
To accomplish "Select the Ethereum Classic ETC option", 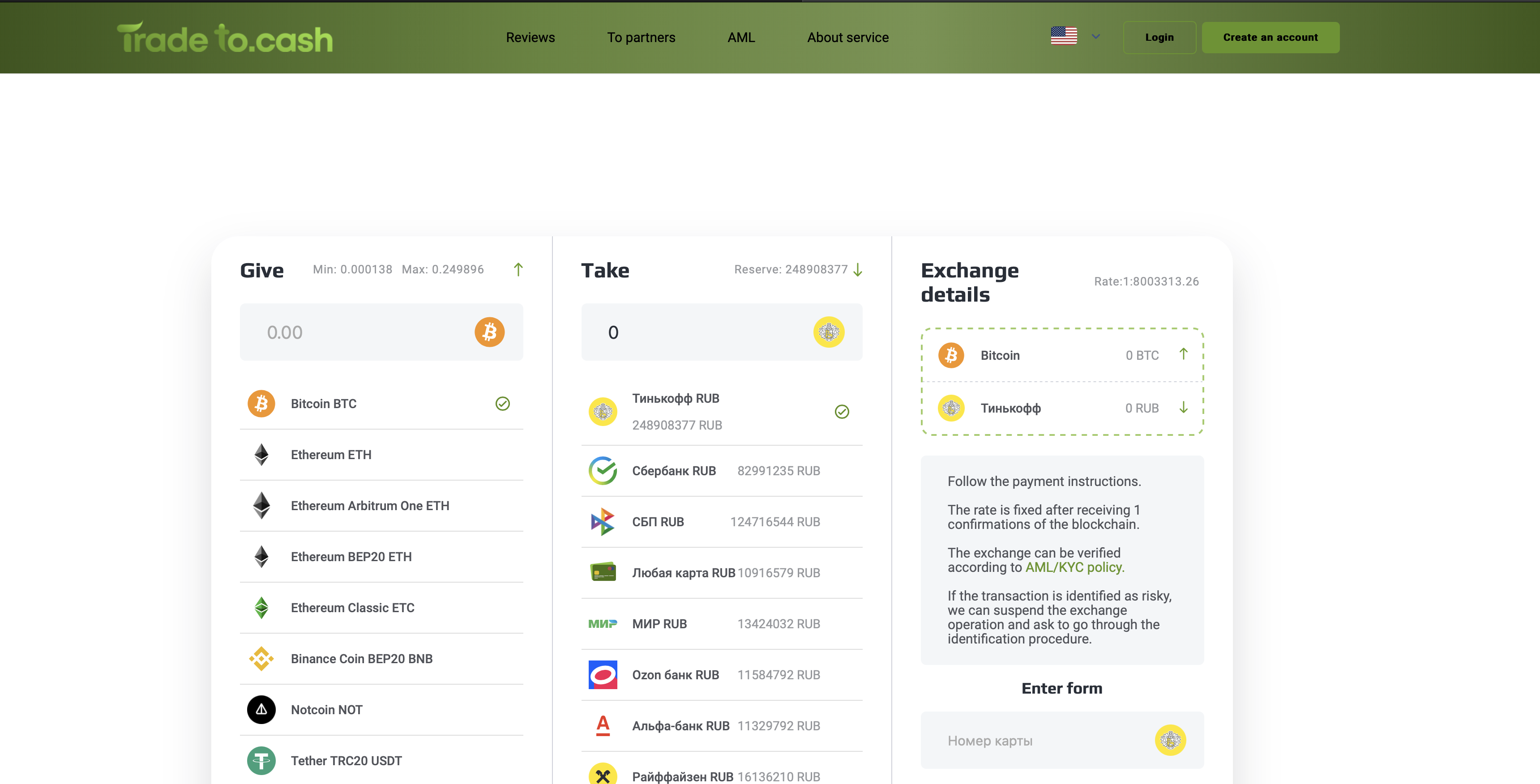I will tap(352, 608).
